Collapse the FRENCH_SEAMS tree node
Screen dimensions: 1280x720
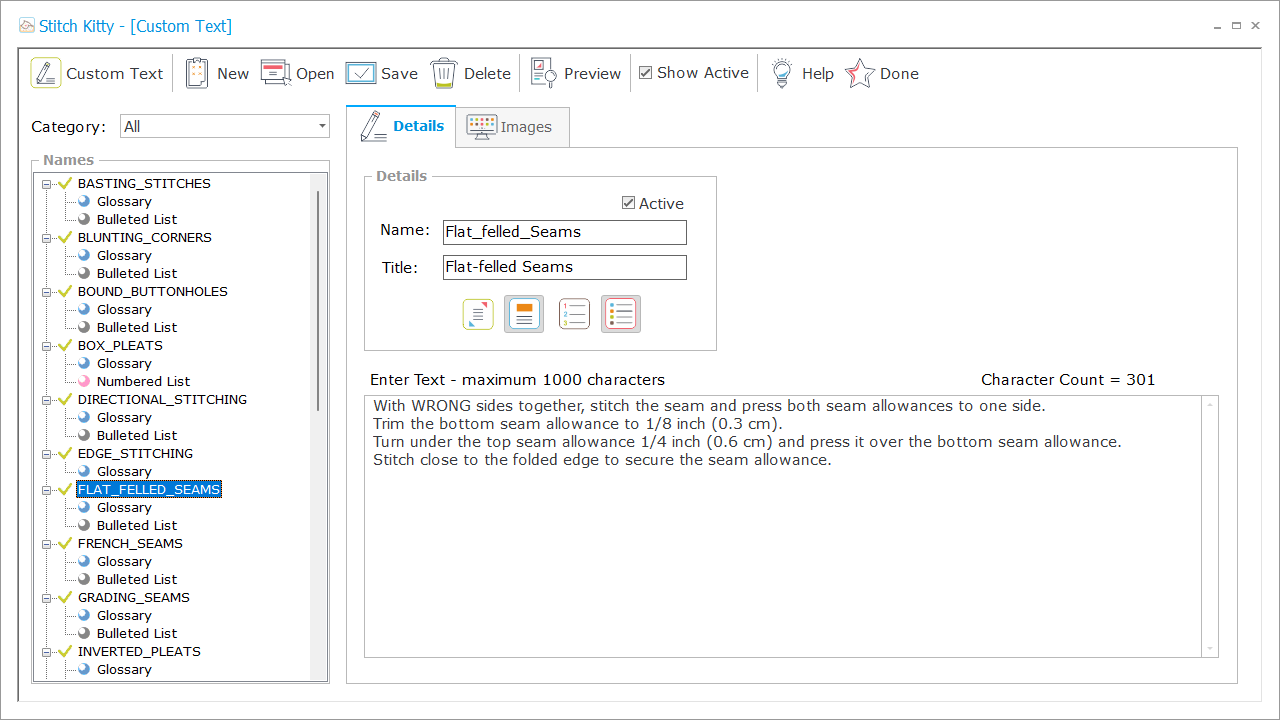[46, 544]
